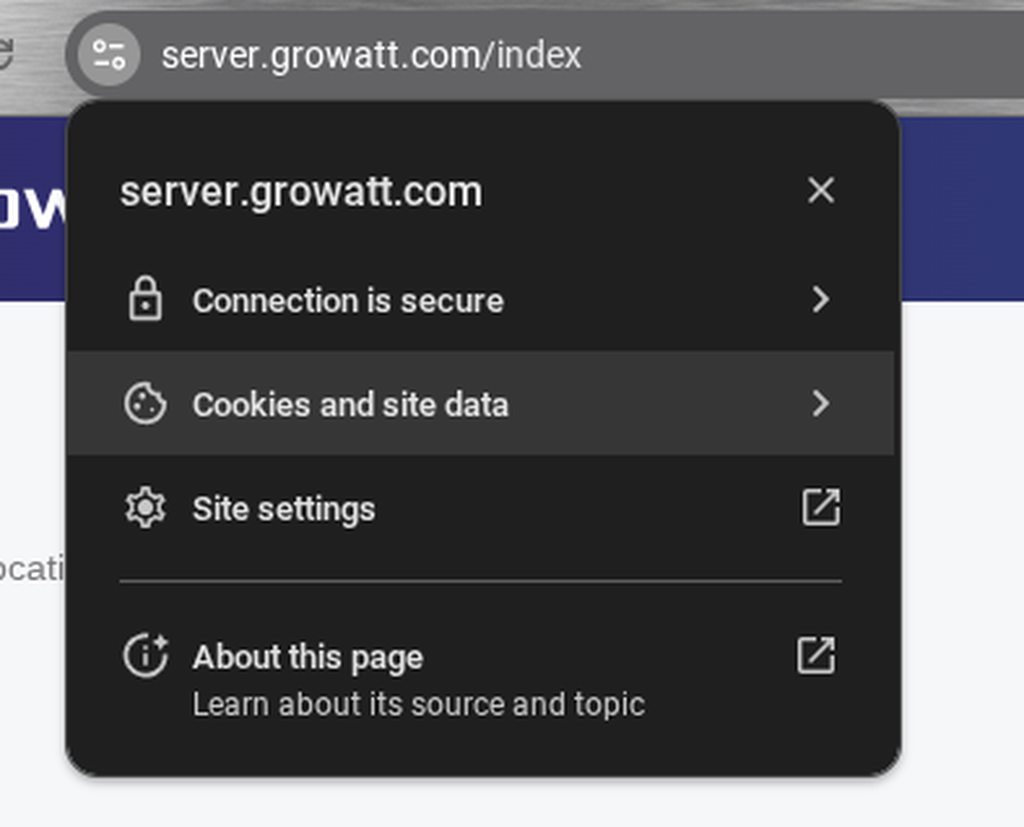Open Cookies and site data
Image resolution: width=1024 pixels, height=827 pixels.
click(350, 404)
